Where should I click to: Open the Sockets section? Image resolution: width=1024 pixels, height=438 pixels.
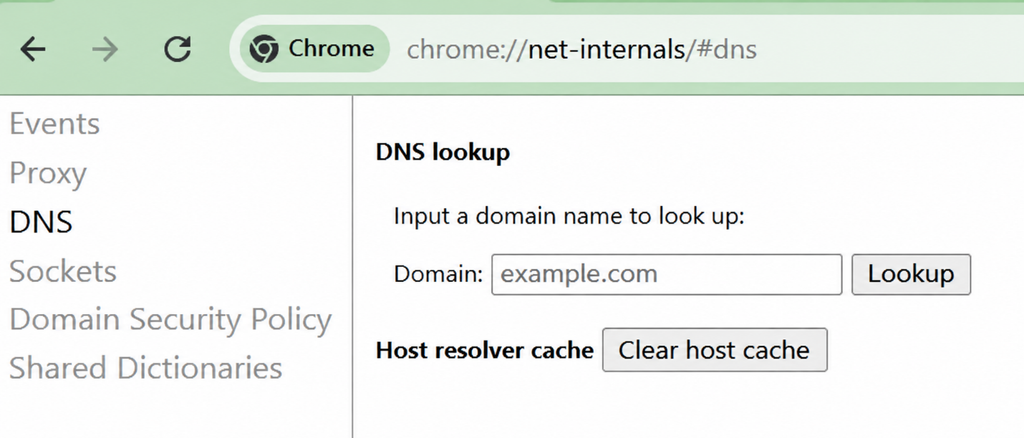[x=63, y=271]
